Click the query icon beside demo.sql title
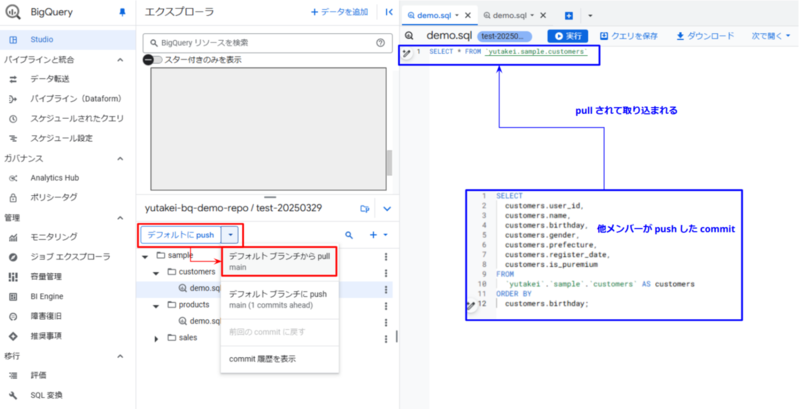The image size is (800, 409). 409,36
